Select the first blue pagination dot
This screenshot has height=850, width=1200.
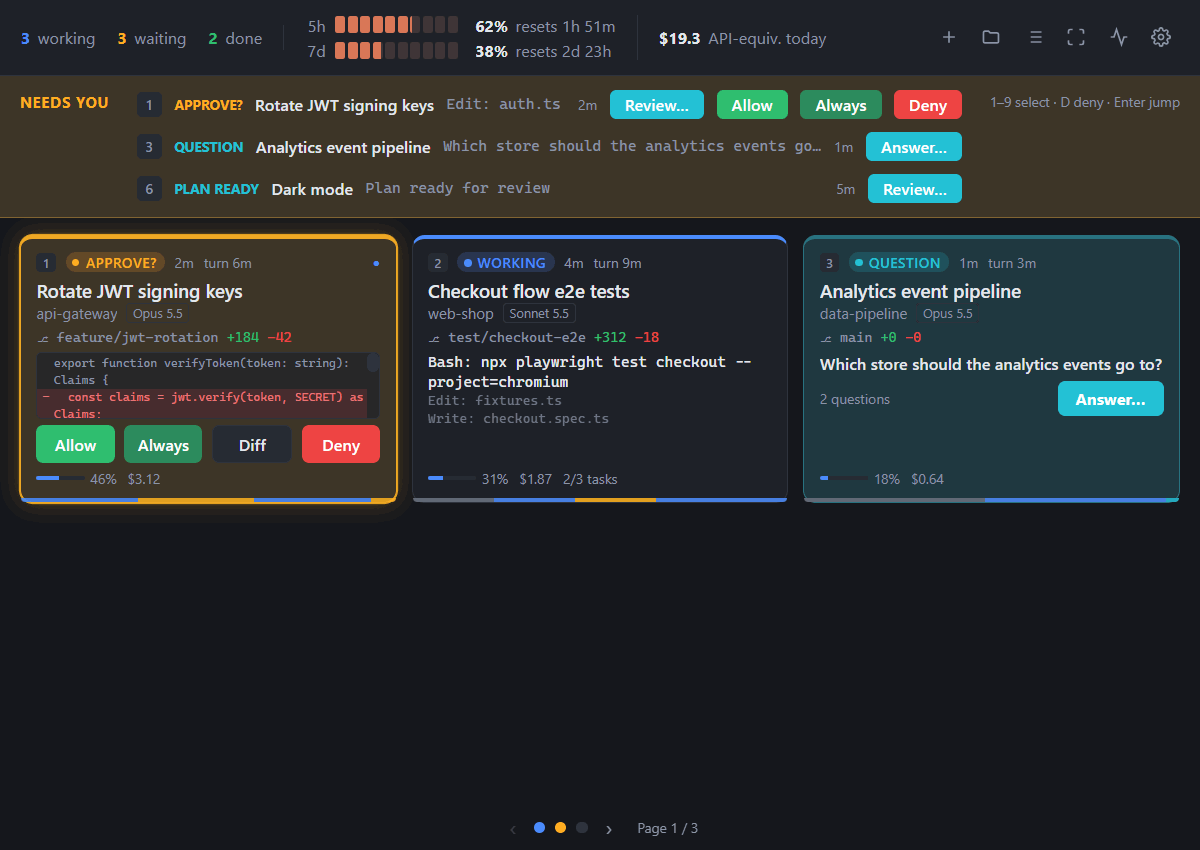tap(540, 828)
